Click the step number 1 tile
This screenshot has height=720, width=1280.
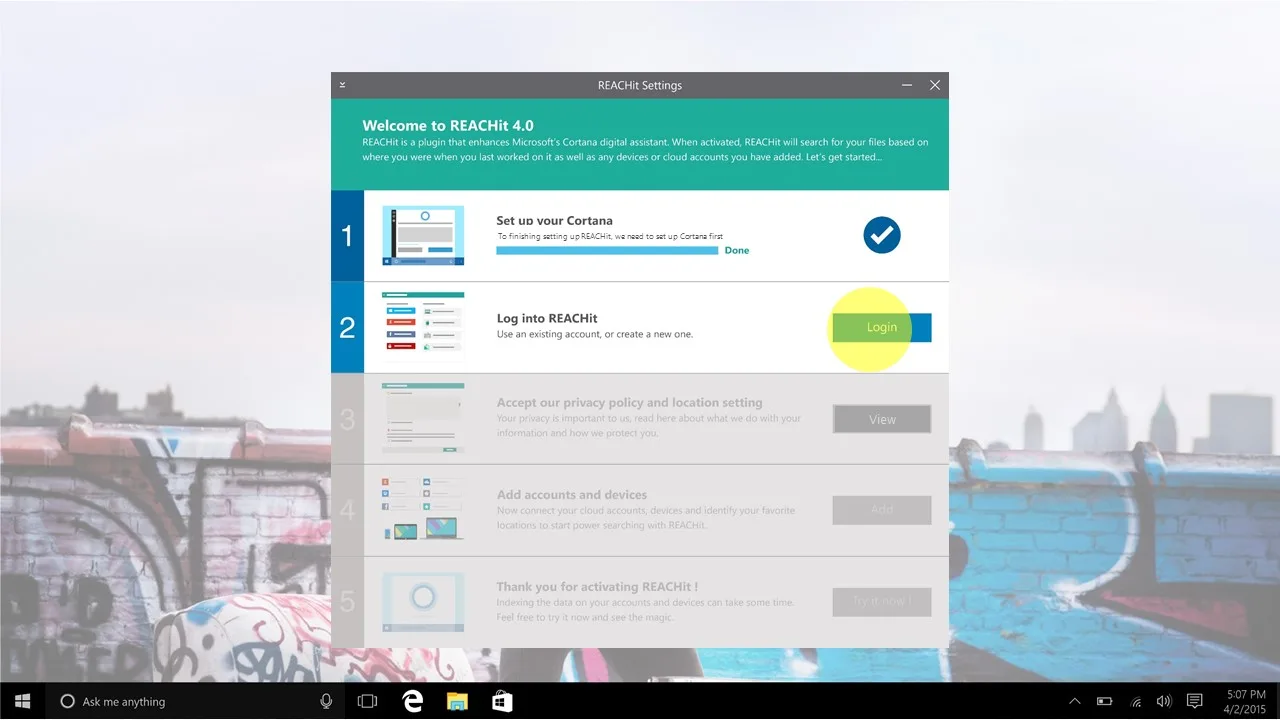[x=347, y=236]
